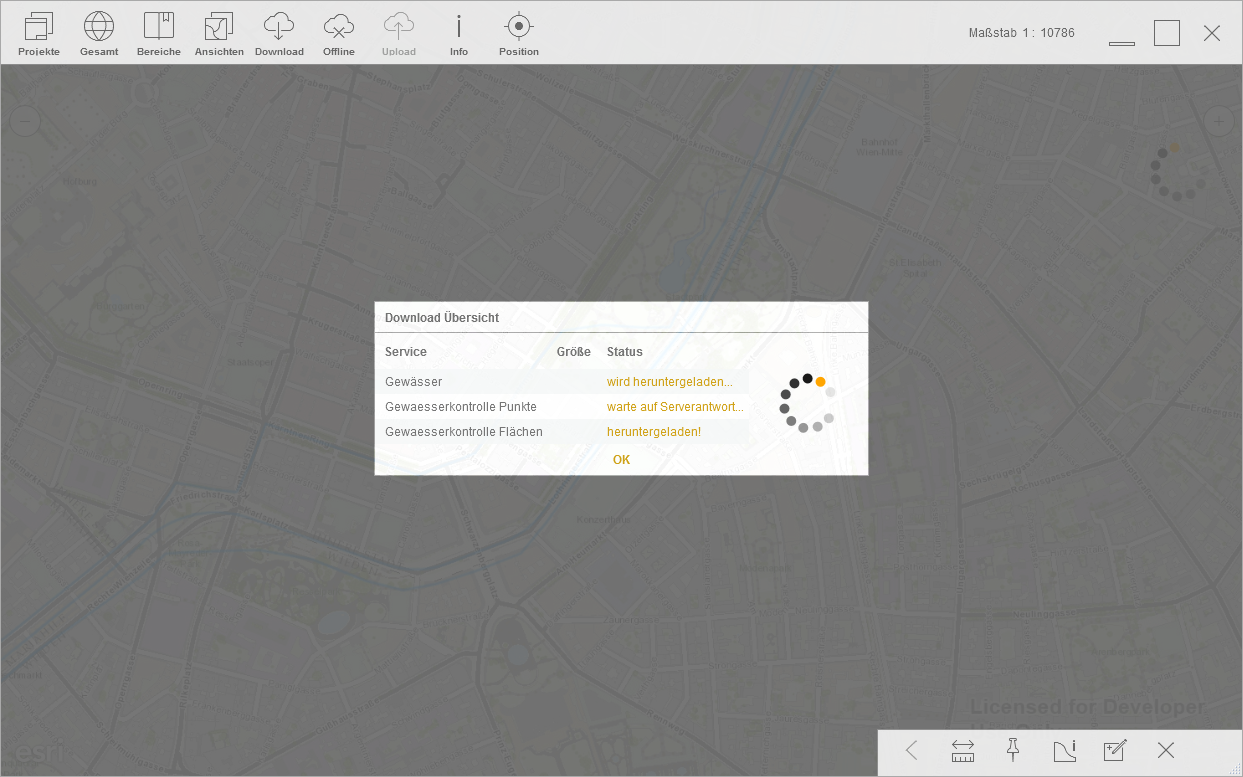1243x777 pixels.
Task: Switch to Offline mode
Action: [x=339, y=34]
